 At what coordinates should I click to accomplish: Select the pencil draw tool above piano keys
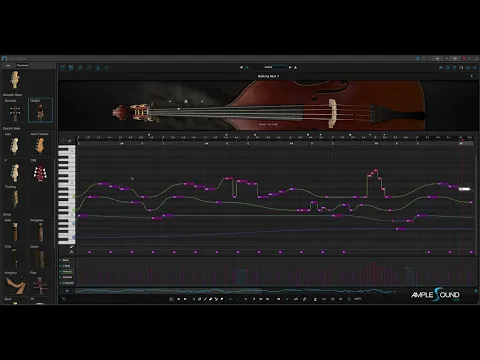63,140
